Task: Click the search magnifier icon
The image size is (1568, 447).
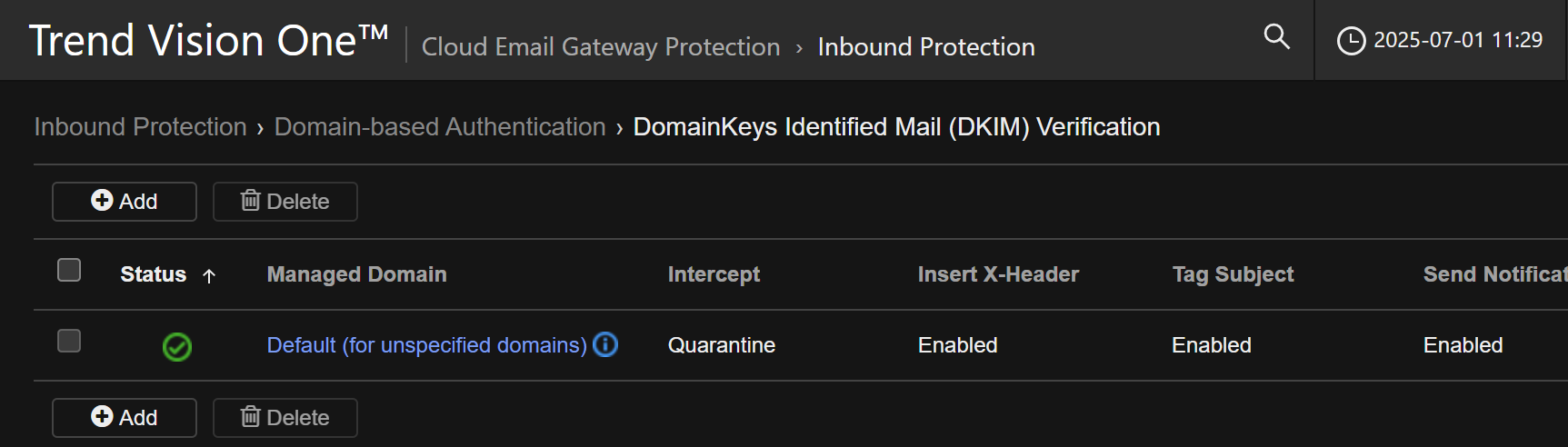Action: pyautogui.click(x=1276, y=36)
